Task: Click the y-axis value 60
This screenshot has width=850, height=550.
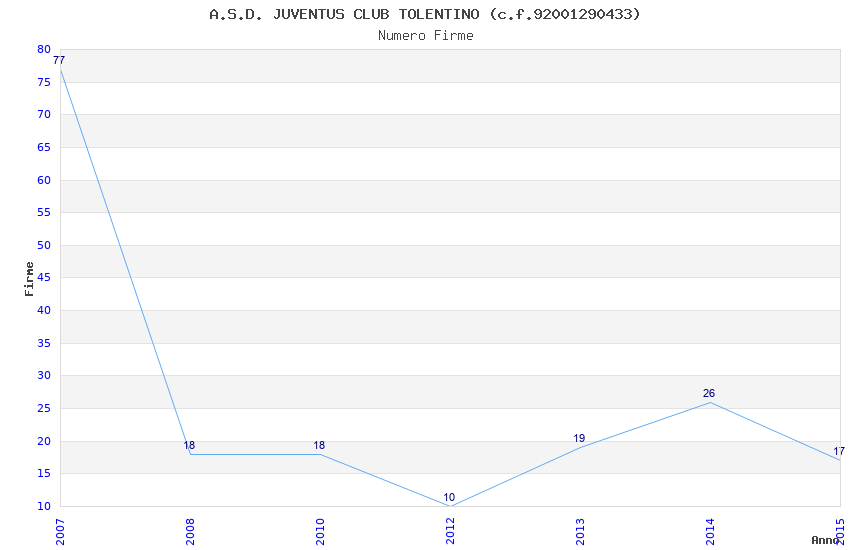Action: pyautogui.click(x=44, y=180)
